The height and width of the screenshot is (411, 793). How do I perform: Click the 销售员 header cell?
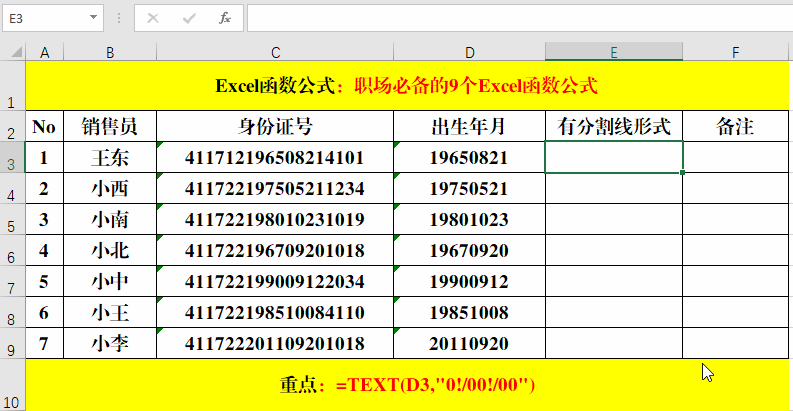110,126
